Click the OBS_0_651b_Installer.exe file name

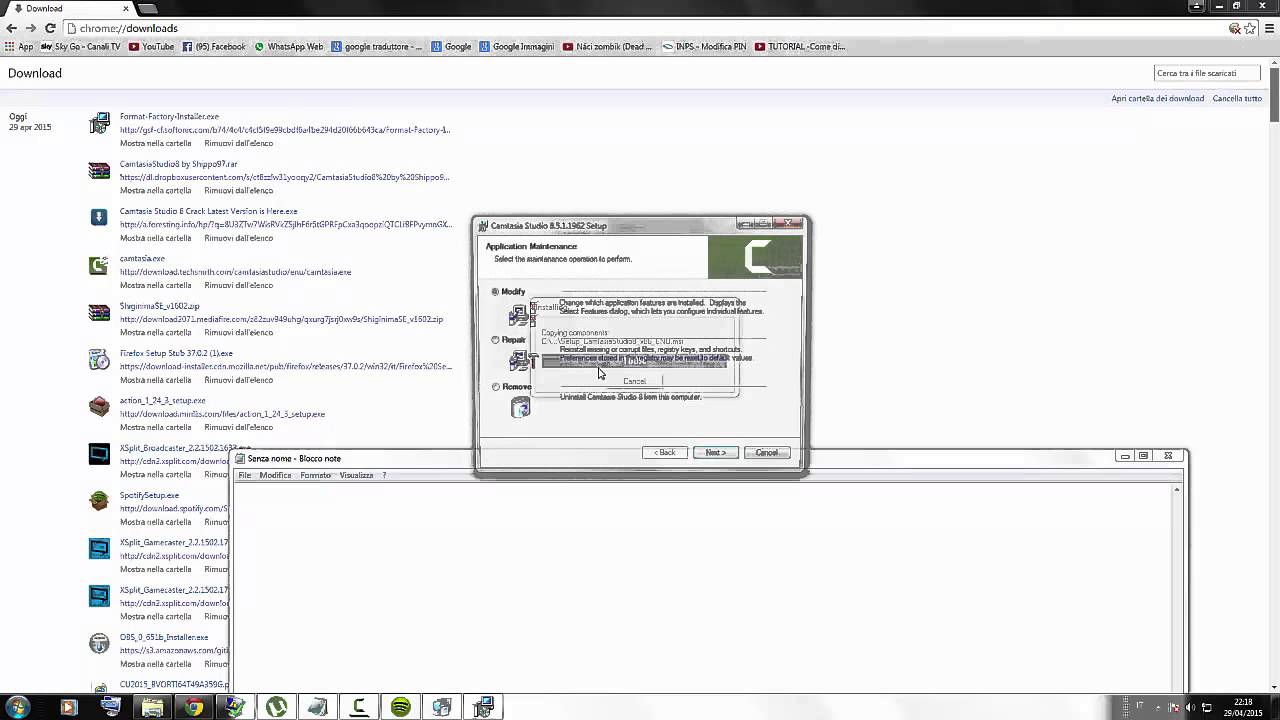164,637
